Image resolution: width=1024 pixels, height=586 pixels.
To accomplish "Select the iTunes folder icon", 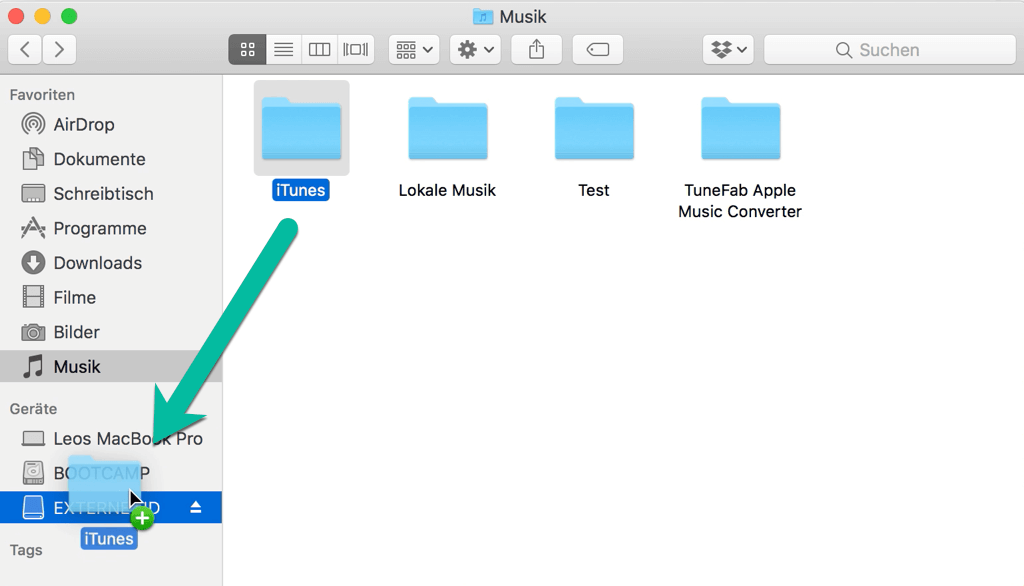I will coord(302,128).
